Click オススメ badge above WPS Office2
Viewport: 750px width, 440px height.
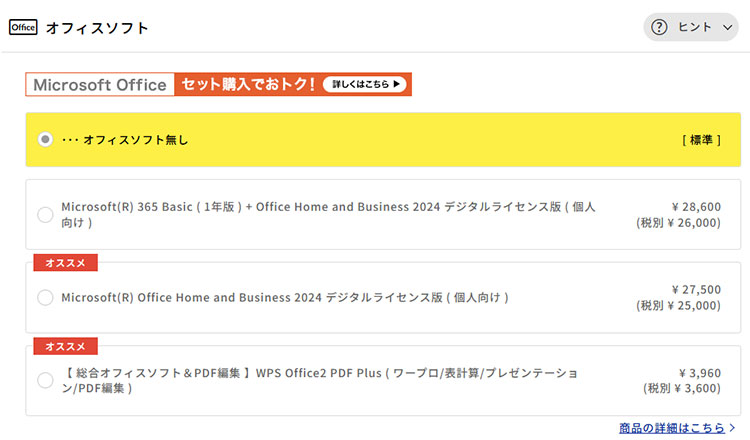tap(66, 346)
